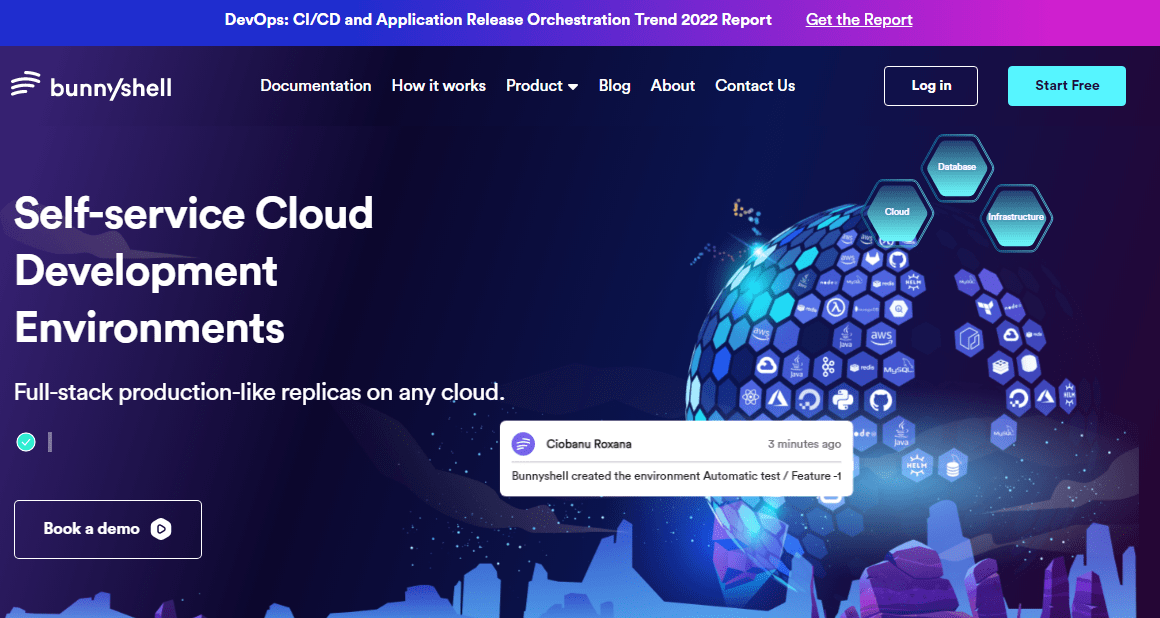Viewport: 1160px width, 618px height.
Task: Click the AWS Lambda hexagon icon
Action: pyautogui.click(x=835, y=309)
